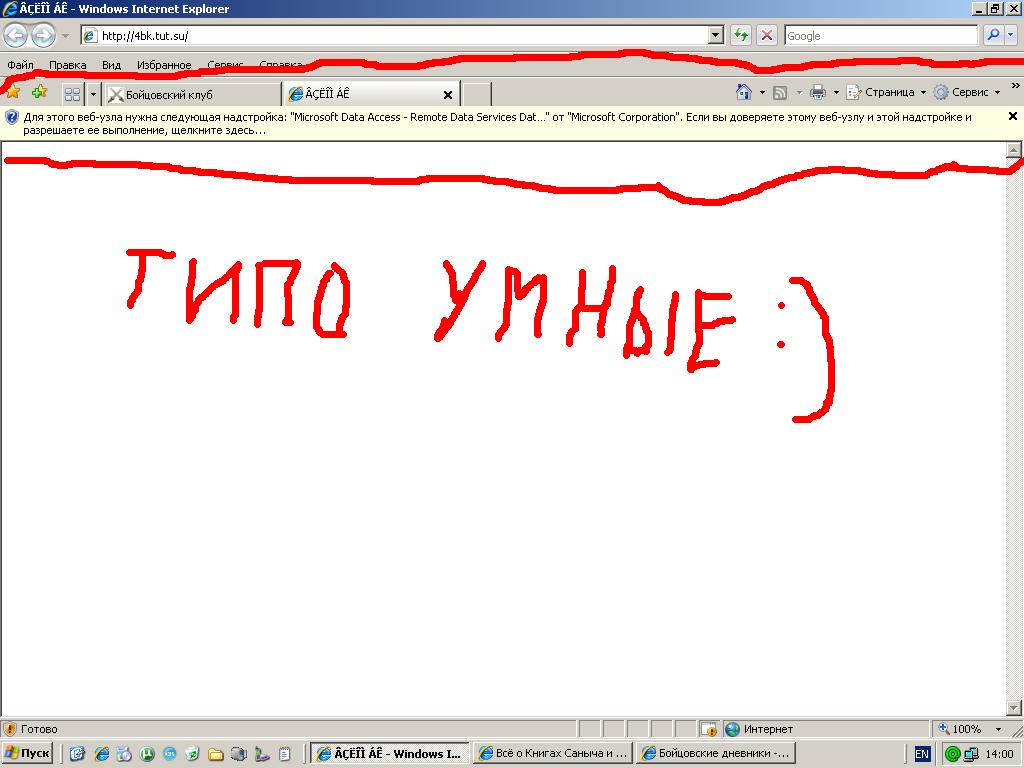Expand the Home button dropdown arrow
Viewport: 1024px width, 768px height.
[x=761, y=93]
